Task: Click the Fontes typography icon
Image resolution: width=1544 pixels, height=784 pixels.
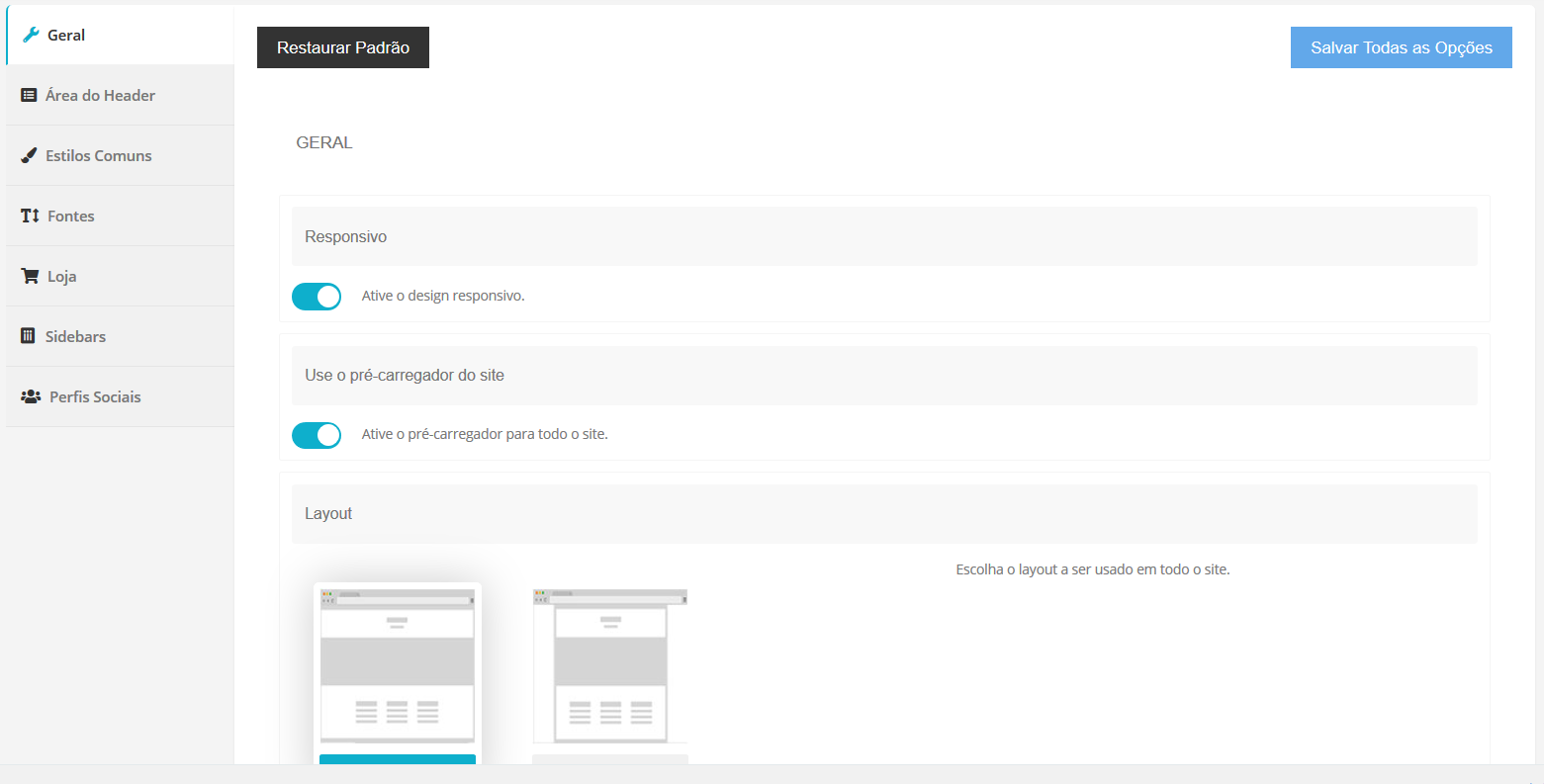Action: point(28,216)
